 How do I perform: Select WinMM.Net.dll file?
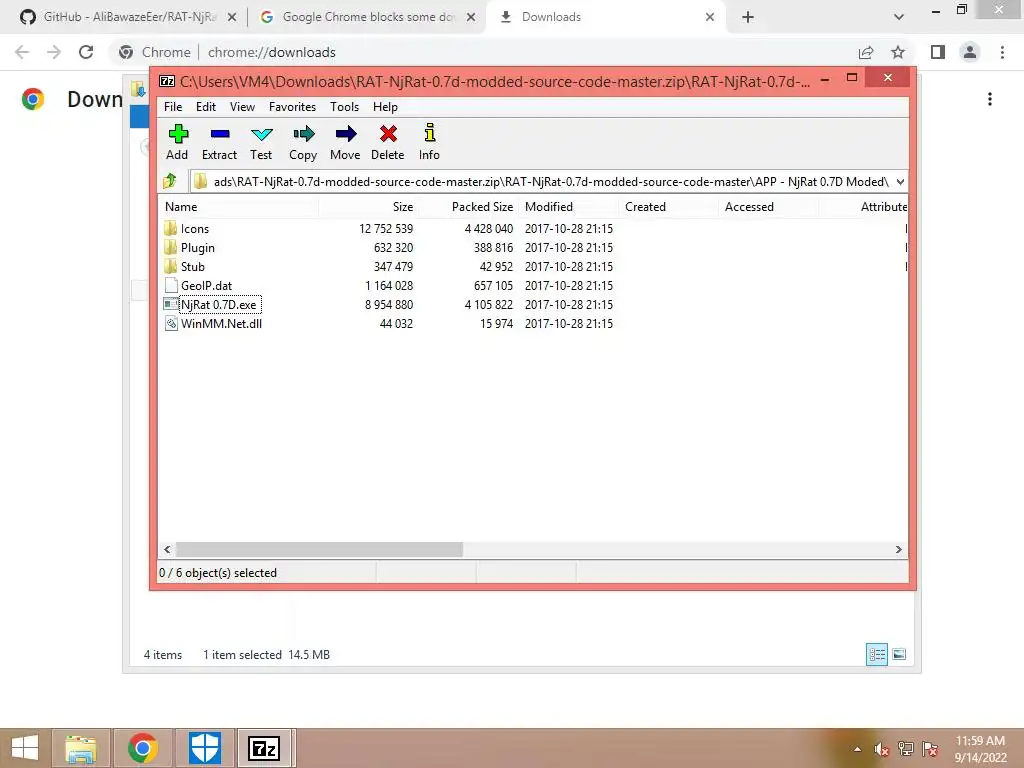pyautogui.click(x=221, y=323)
